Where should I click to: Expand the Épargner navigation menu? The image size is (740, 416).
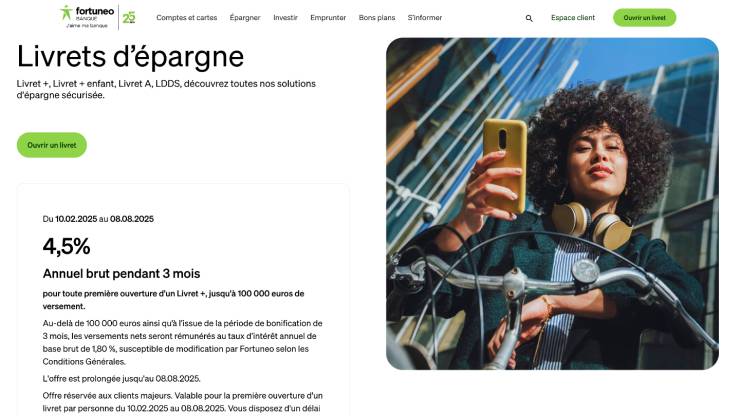click(245, 17)
